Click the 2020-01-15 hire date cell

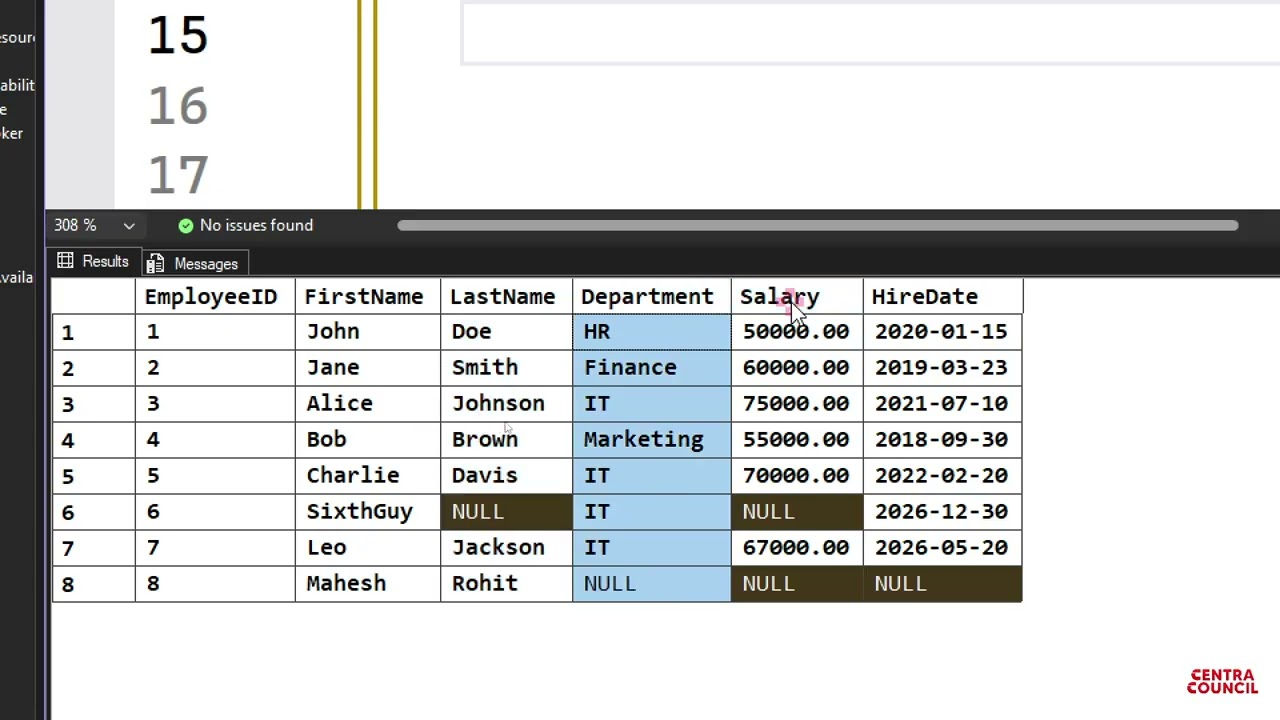[943, 332]
